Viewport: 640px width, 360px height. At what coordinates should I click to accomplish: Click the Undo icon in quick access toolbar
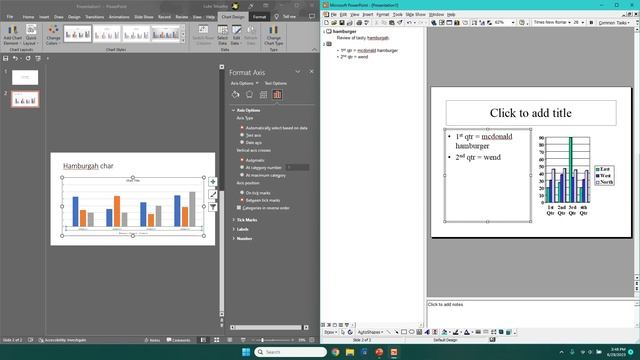pos(15,58)
